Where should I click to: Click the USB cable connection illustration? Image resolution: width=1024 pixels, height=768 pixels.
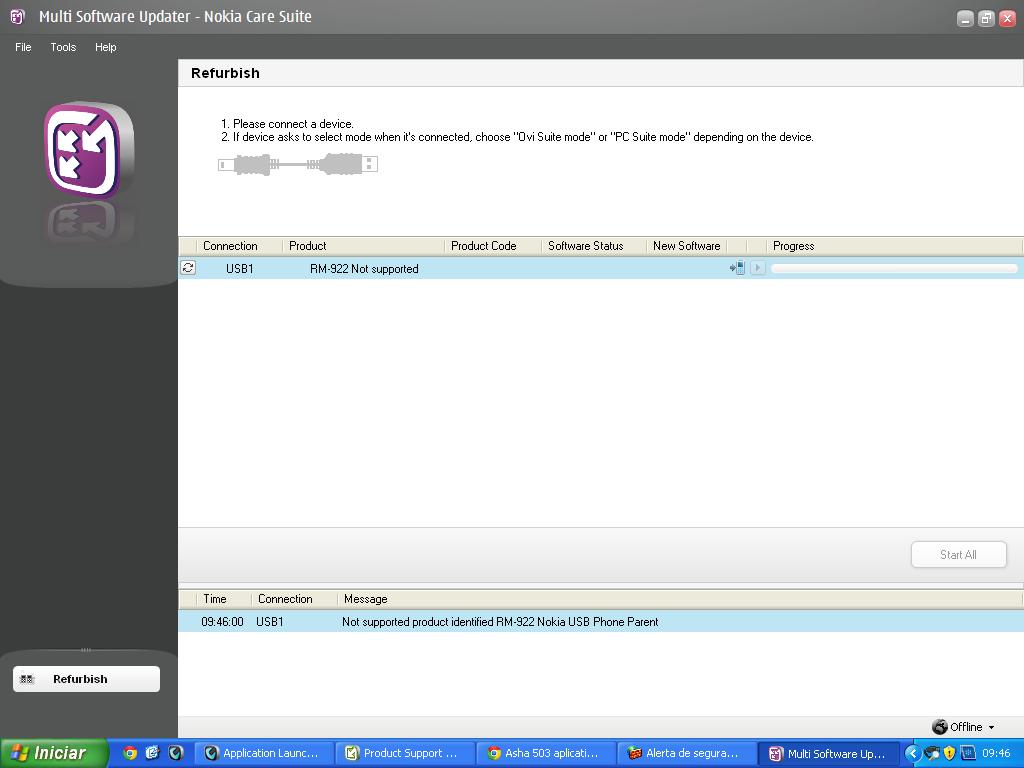point(298,164)
